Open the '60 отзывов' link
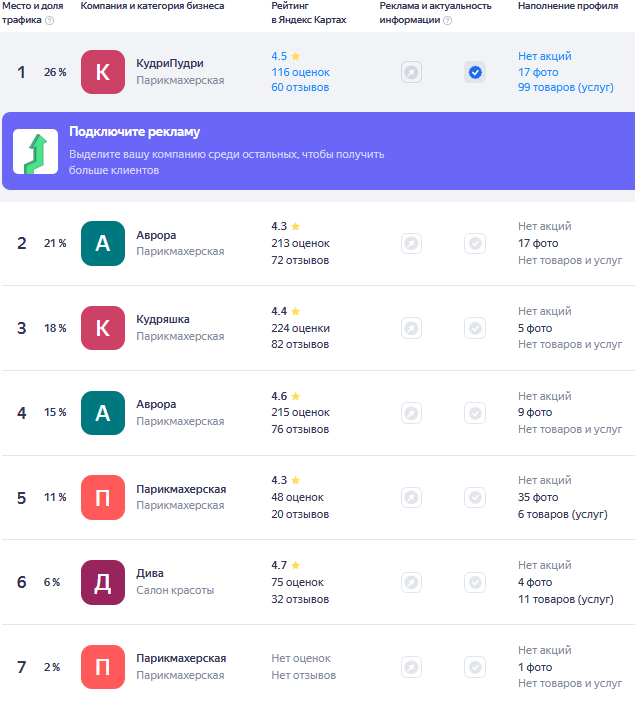 pos(300,87)
